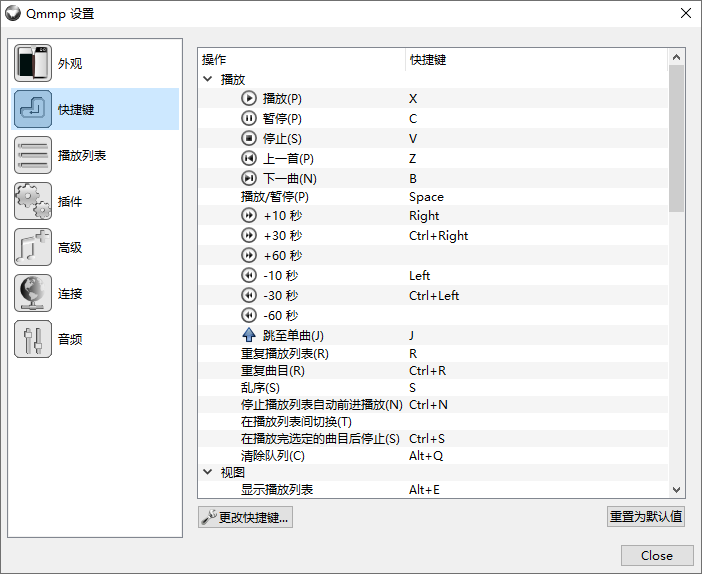Click the rewind icon beside -10 秒
Image resolution: width=702 pixels, height=574 pixels.
tap(249, 275)
